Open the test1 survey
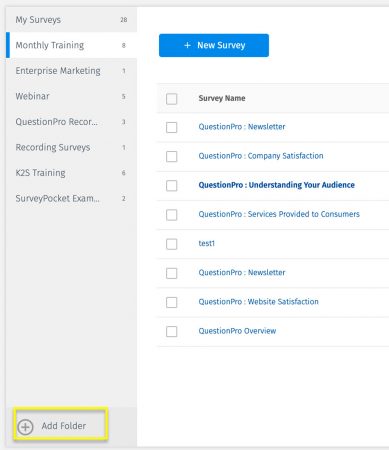Viewport: 389px width, 450px height. (207, 243)
